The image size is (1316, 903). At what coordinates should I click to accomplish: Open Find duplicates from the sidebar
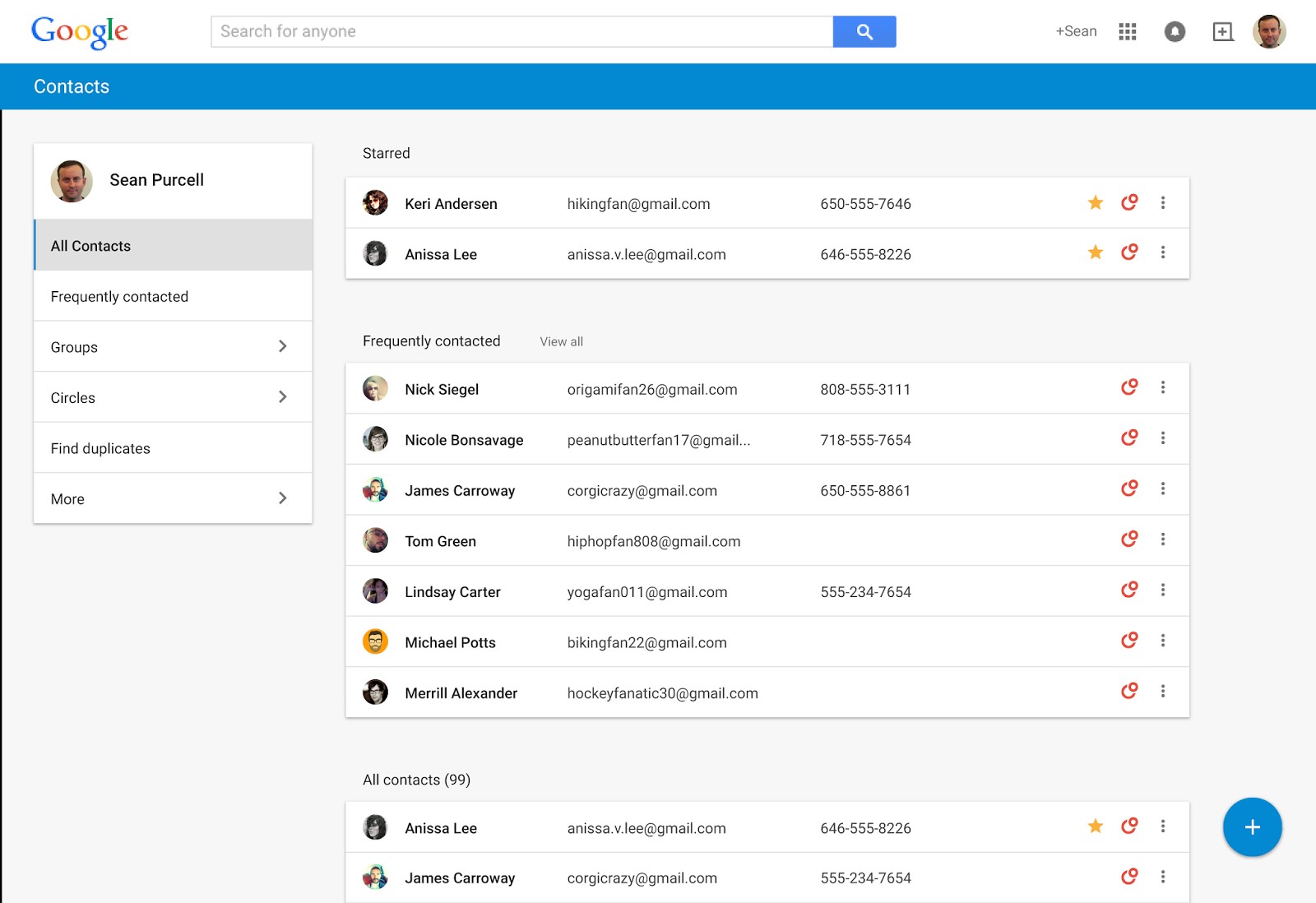(100, 448)
